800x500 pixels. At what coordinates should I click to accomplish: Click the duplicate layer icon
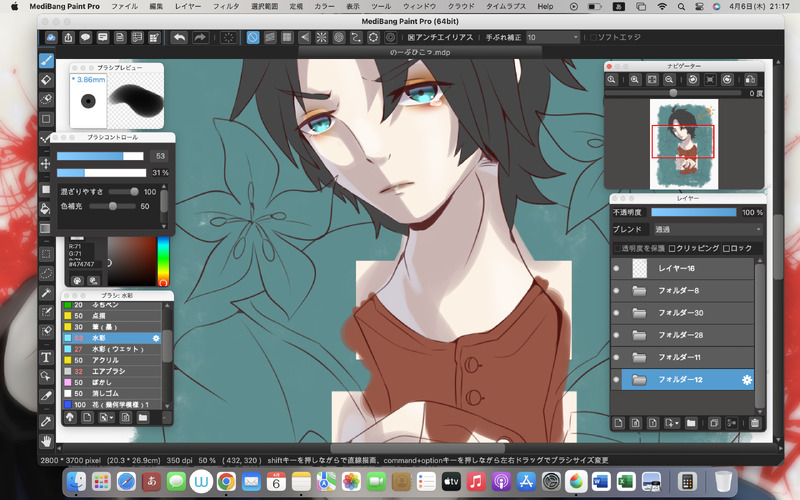point(714,423)
